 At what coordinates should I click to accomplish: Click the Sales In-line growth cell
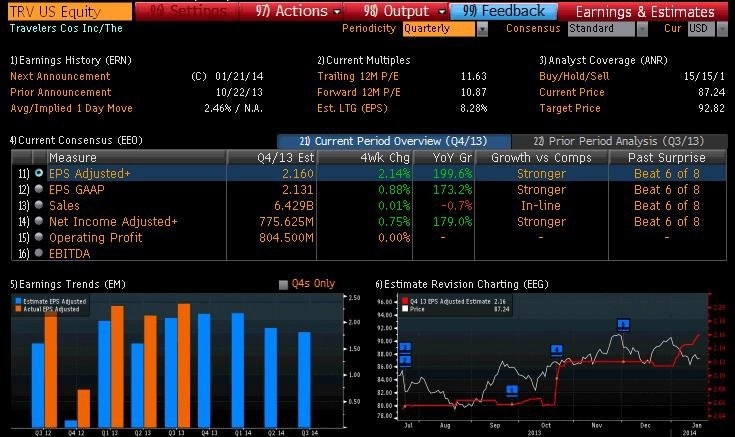(541, 205)
